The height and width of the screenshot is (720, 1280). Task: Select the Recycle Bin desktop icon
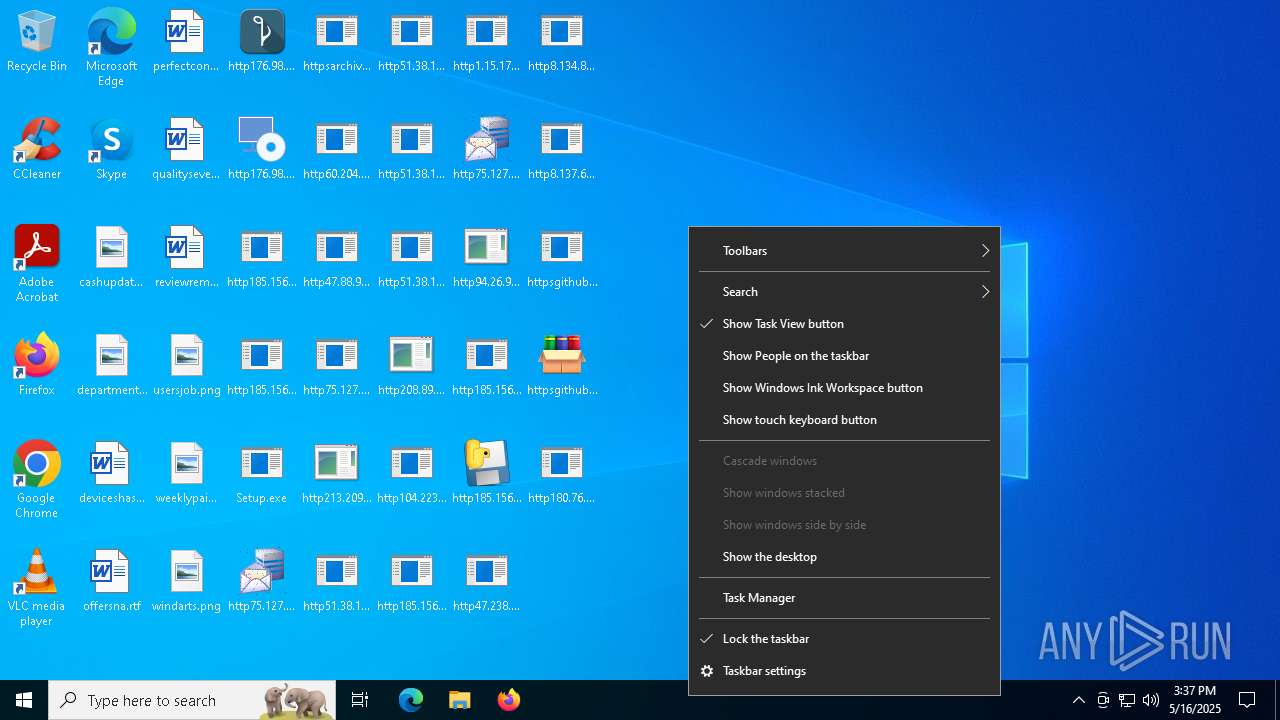pos(37,42)
